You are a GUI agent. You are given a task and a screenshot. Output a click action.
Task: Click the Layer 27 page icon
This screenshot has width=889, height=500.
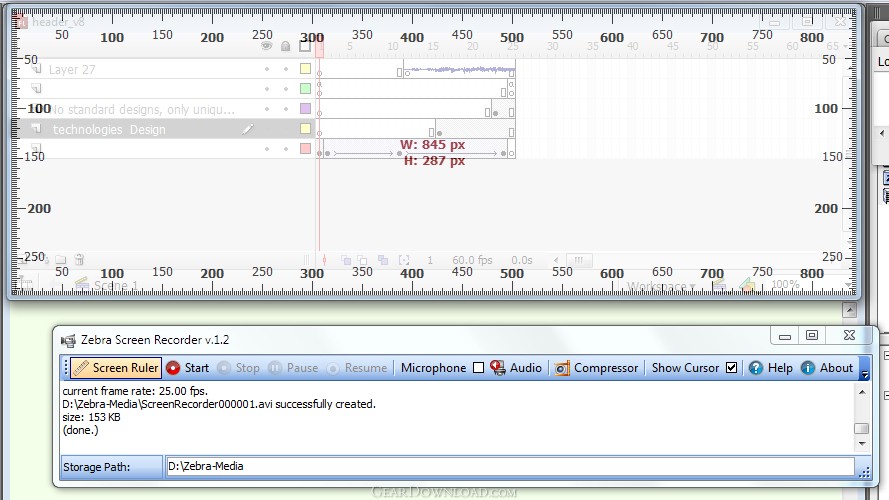[36, 69]
